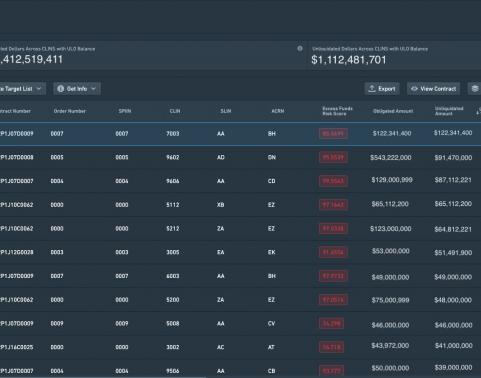Select the CLIN 5112 cell
The image size is (481, 378).
[173, 205]
